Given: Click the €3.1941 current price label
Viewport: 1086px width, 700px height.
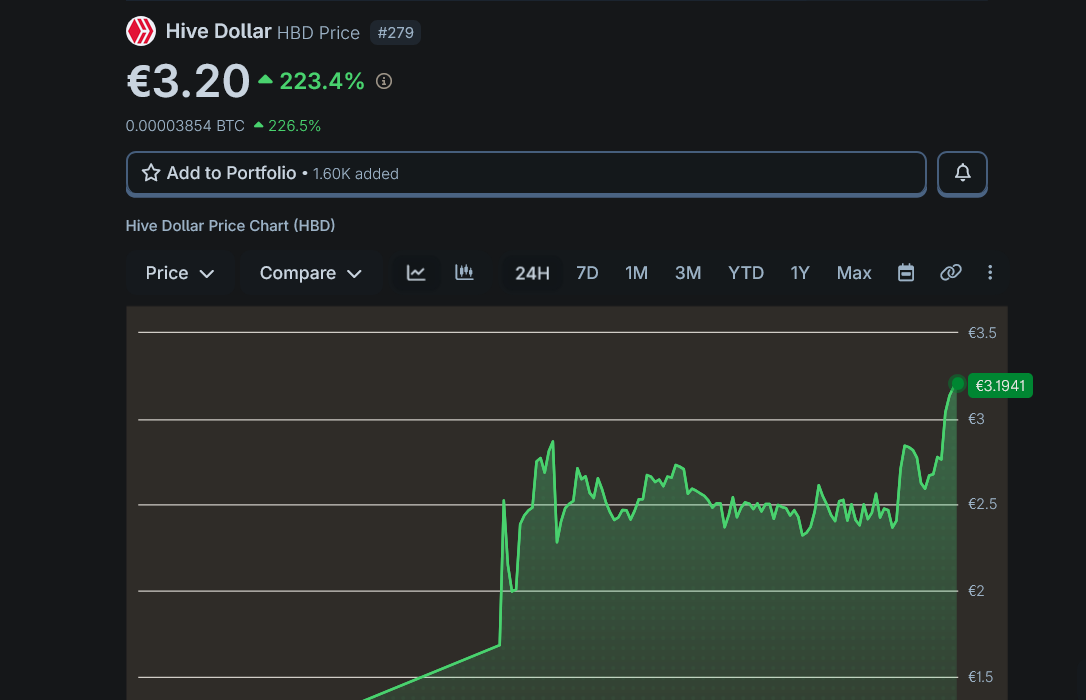Looking at the screenshot, I should [x=1000, y=386].
